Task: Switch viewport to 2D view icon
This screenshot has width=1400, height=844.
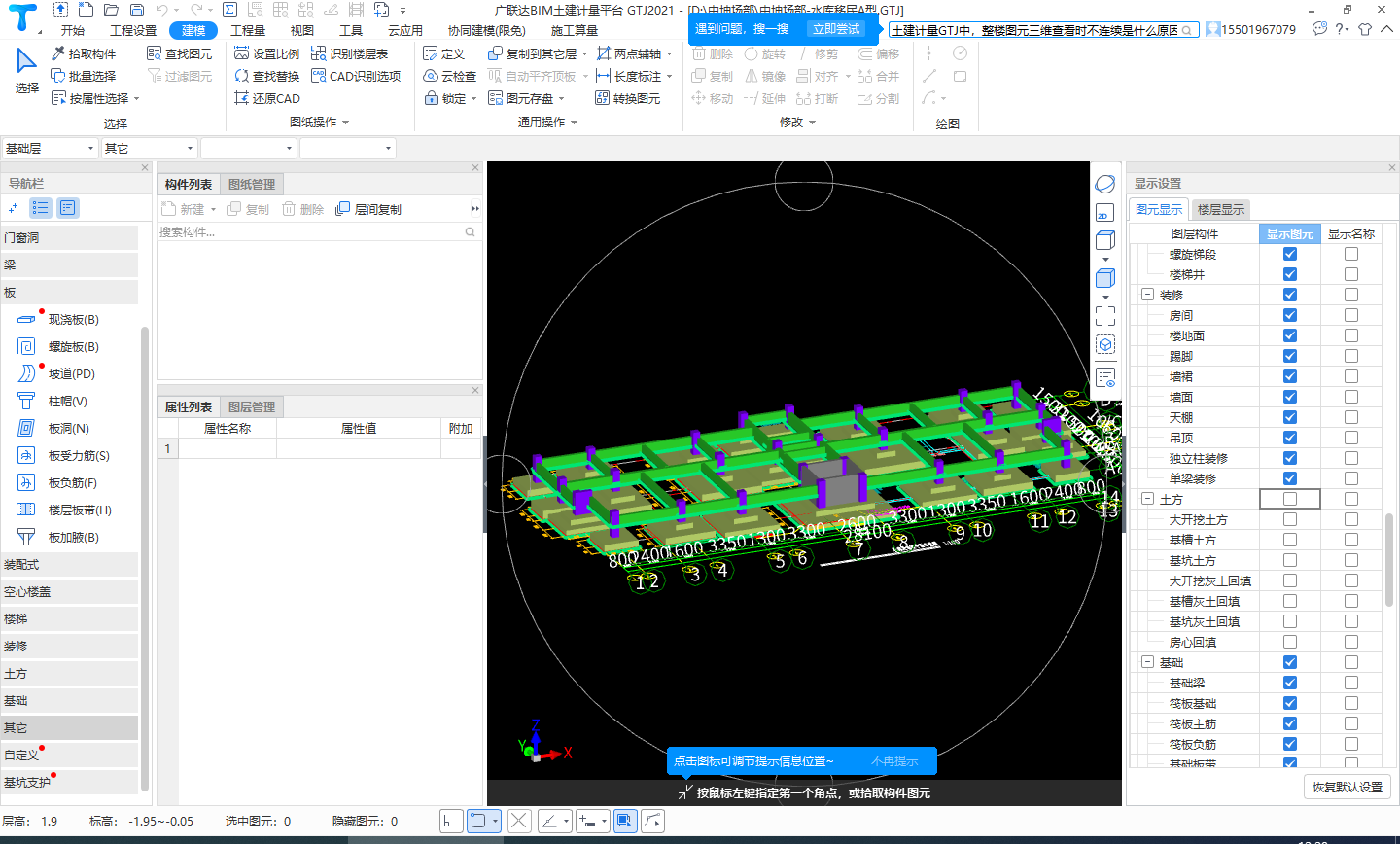Action: (x=1104, y=213)
